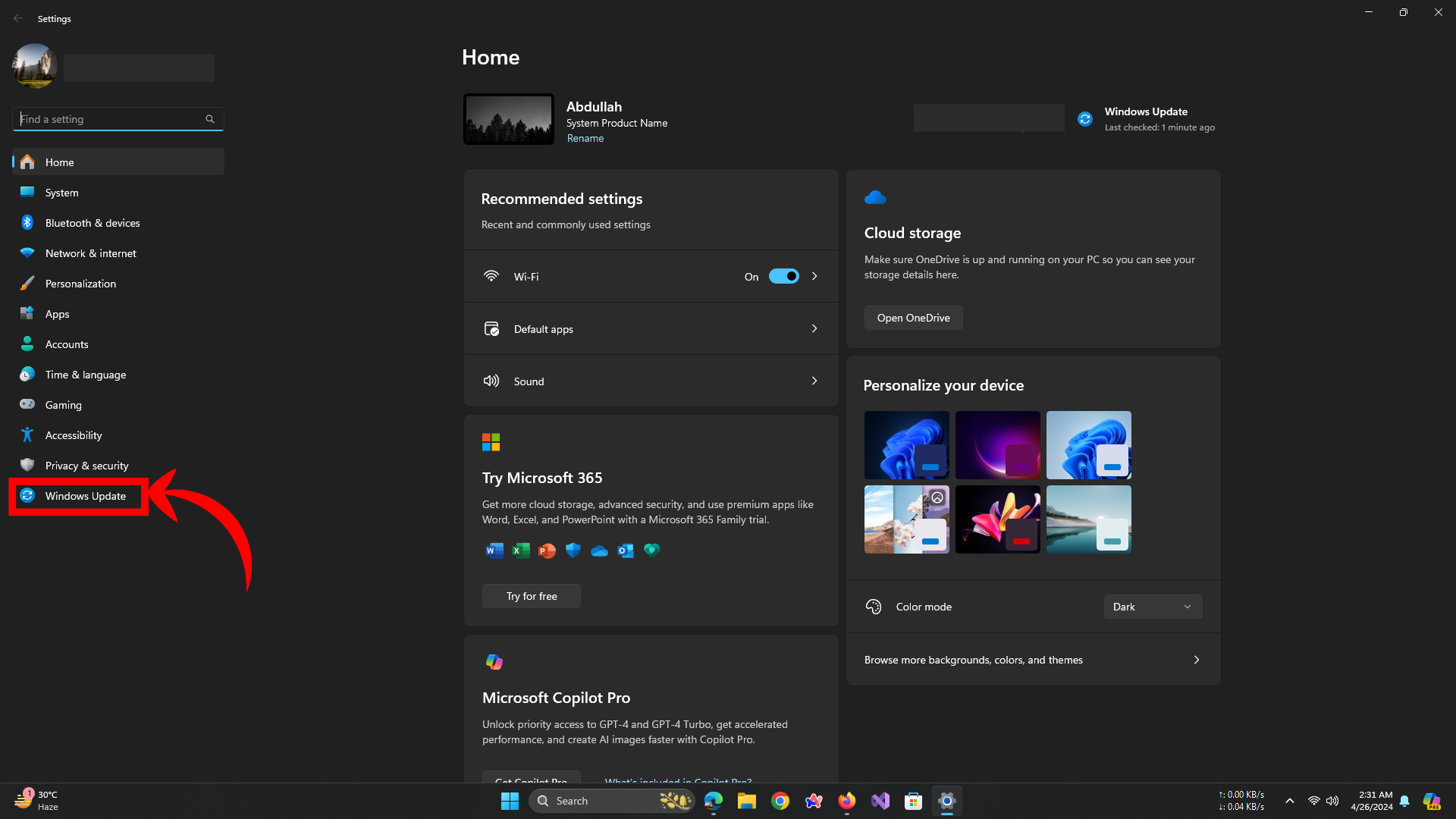The height and width of the screenshot is (819, 1456).
Task: Select Windows Update in the sidebar
Action: point(85,496)
